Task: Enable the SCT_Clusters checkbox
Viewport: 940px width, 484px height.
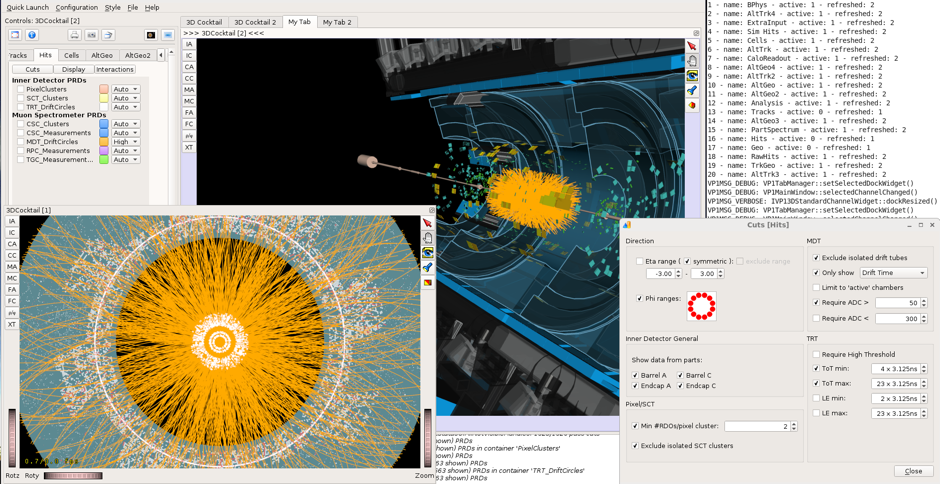Action: tap(20, 98)
